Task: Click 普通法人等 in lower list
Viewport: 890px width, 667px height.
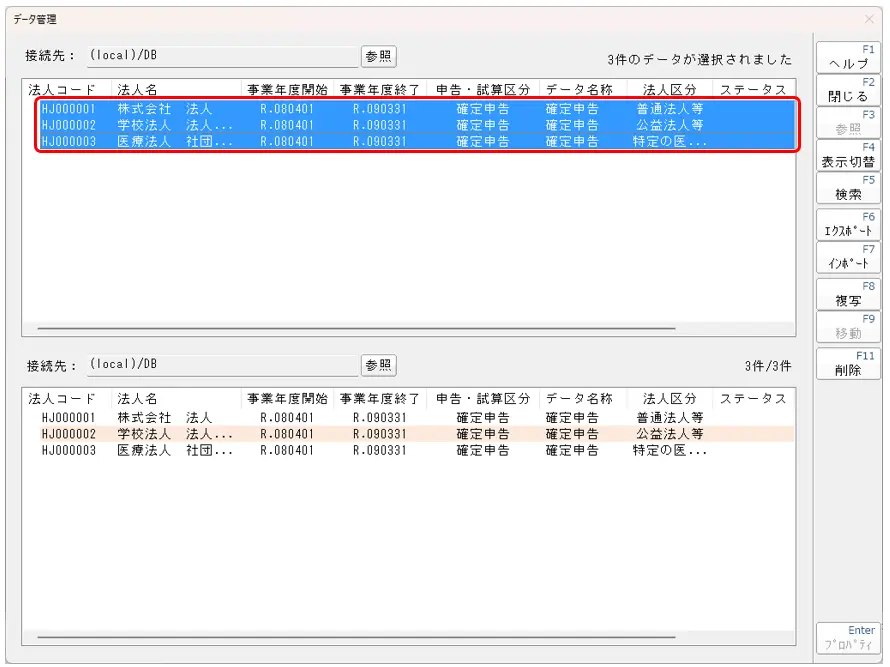Action: tap(670, 418)
